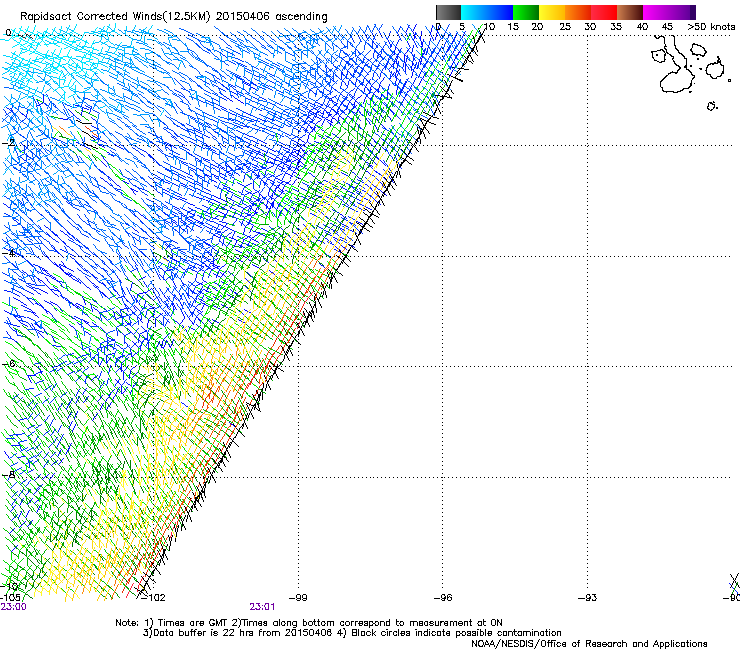Click the legend label '20'
The width and height of the screenshot is (740, 650).
[x=537, y=27]
